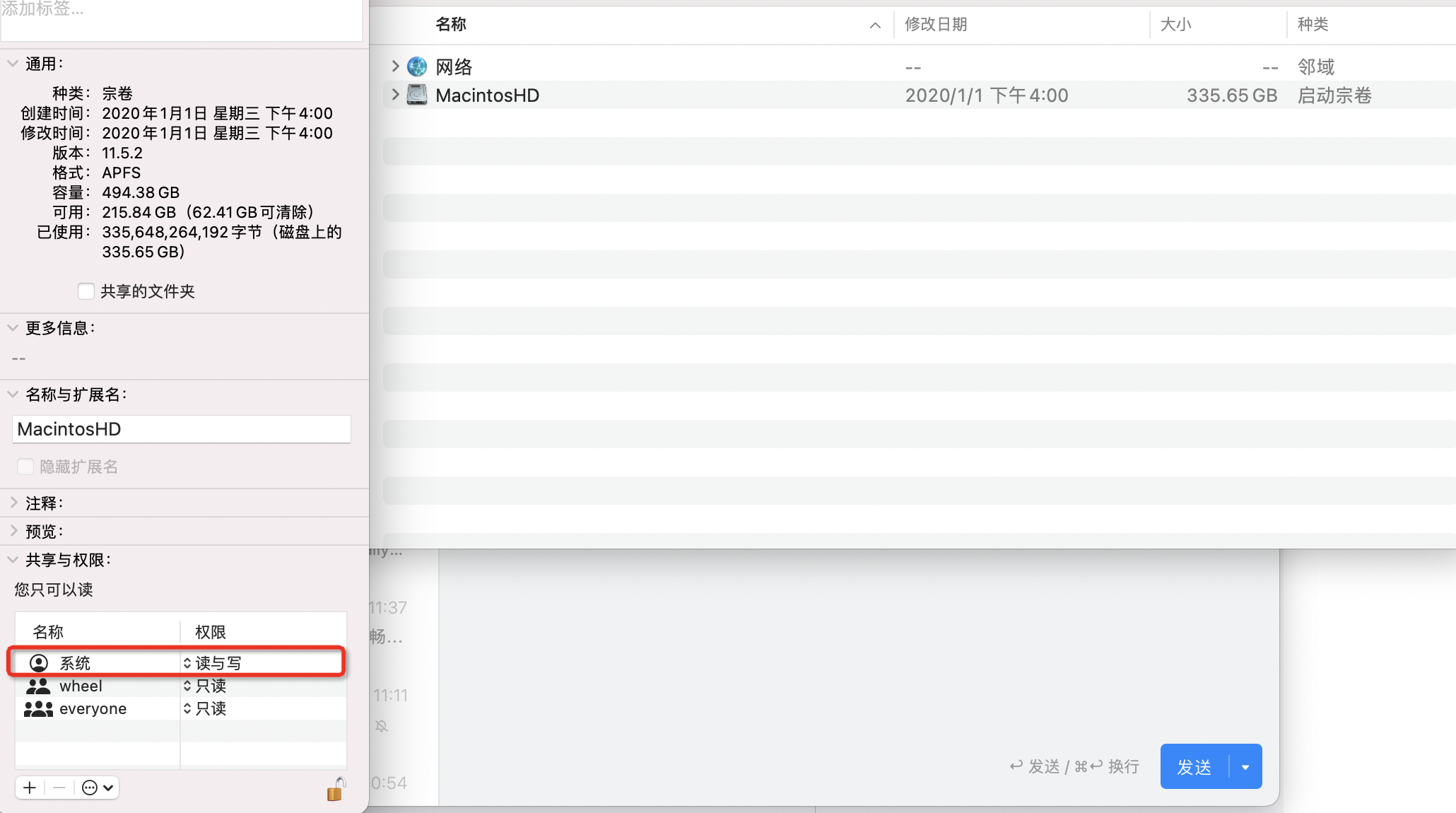Sort by 修改日期 column header

point(936,24)
